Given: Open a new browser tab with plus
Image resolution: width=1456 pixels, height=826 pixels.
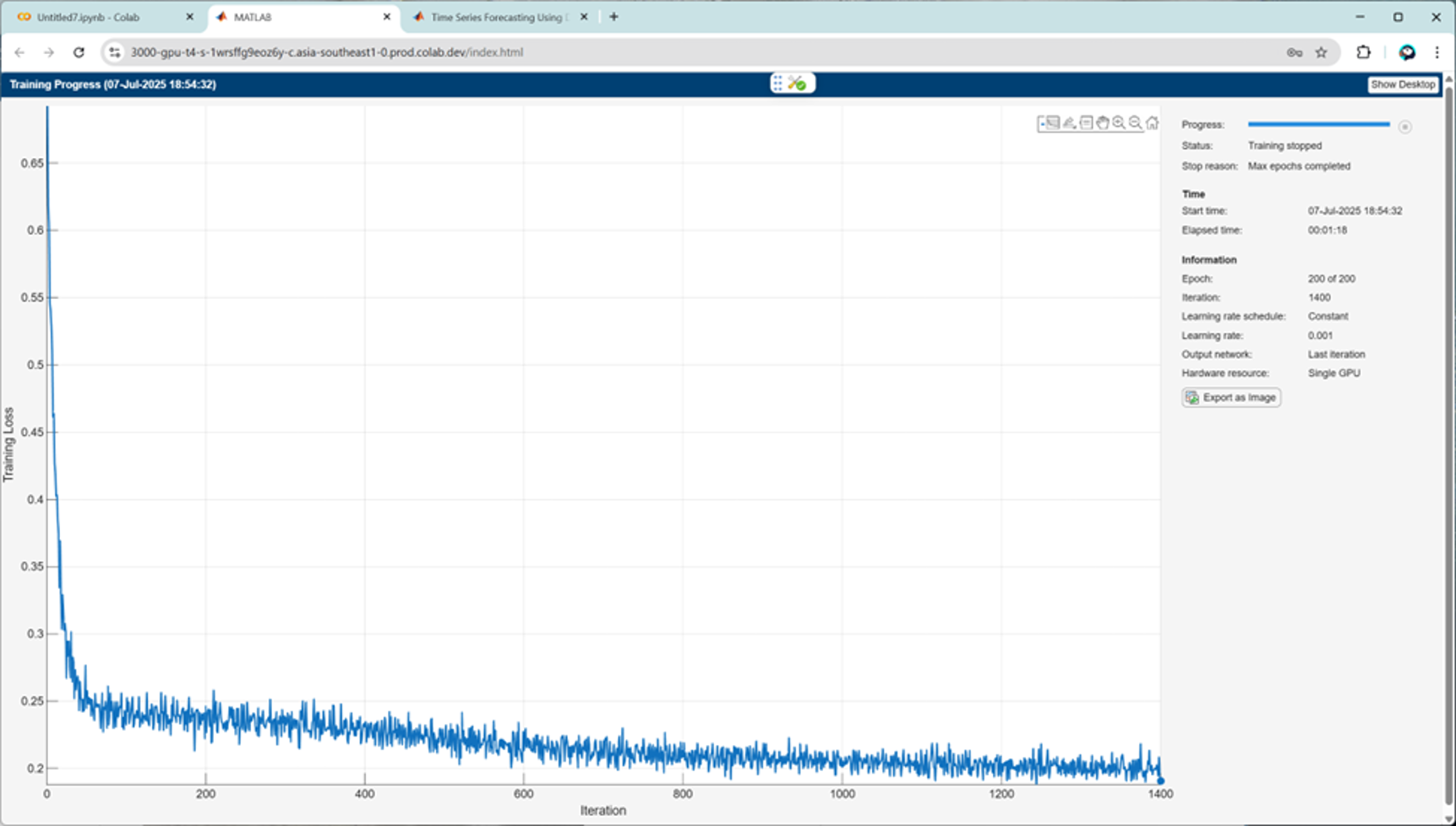Looking at the screenshot, I should [x=613, y=17].
